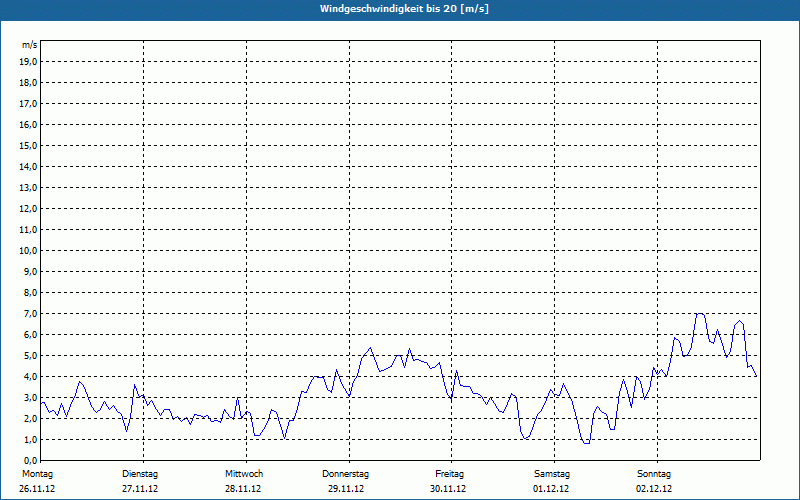The width and height of the screenshot is (800, 500).
Task: Click the 5,0 y-axis label
Action: 30,356
